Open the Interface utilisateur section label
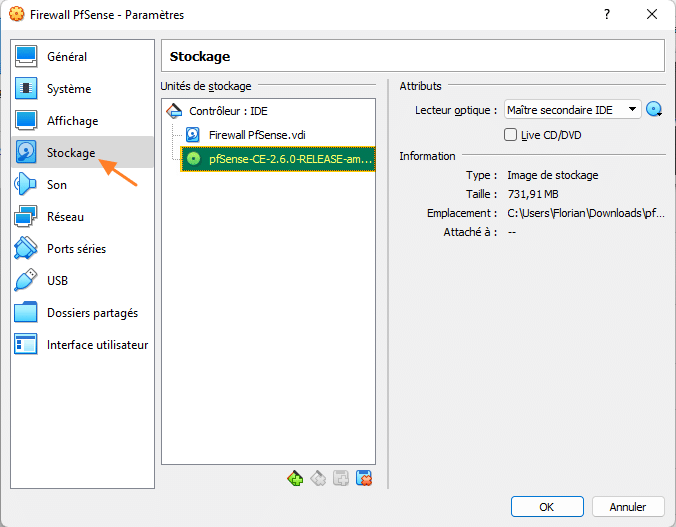The image size is (676, 527). (97, 345)
